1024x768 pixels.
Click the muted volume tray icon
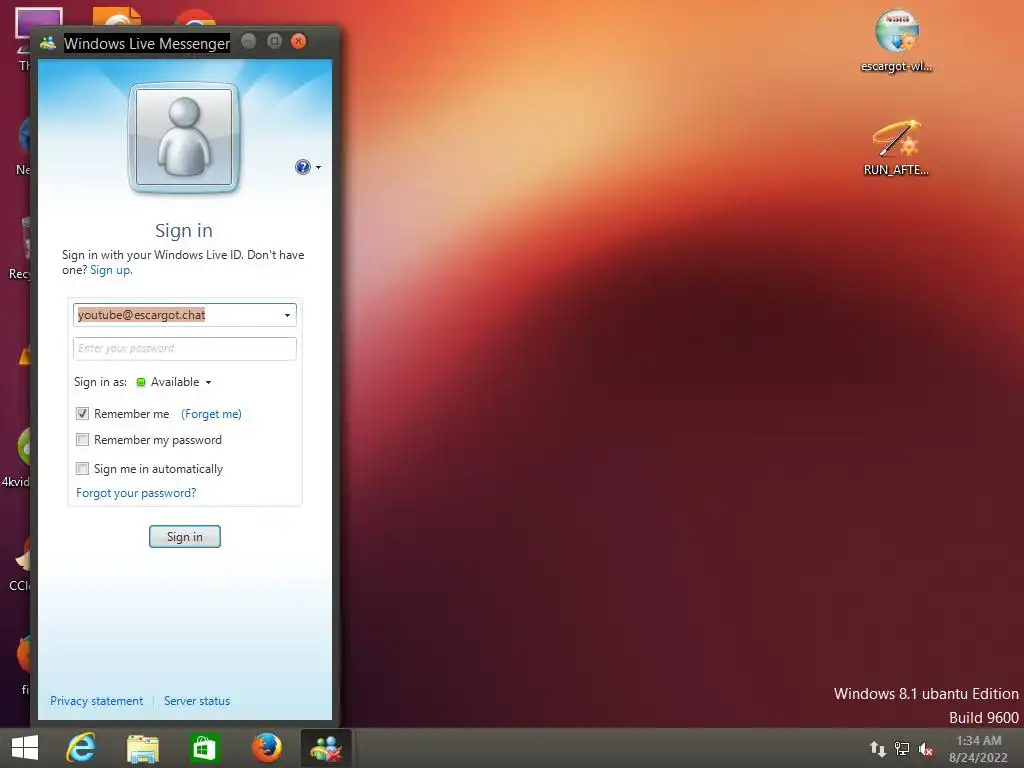pyautogui.click(x=926, y=749)
